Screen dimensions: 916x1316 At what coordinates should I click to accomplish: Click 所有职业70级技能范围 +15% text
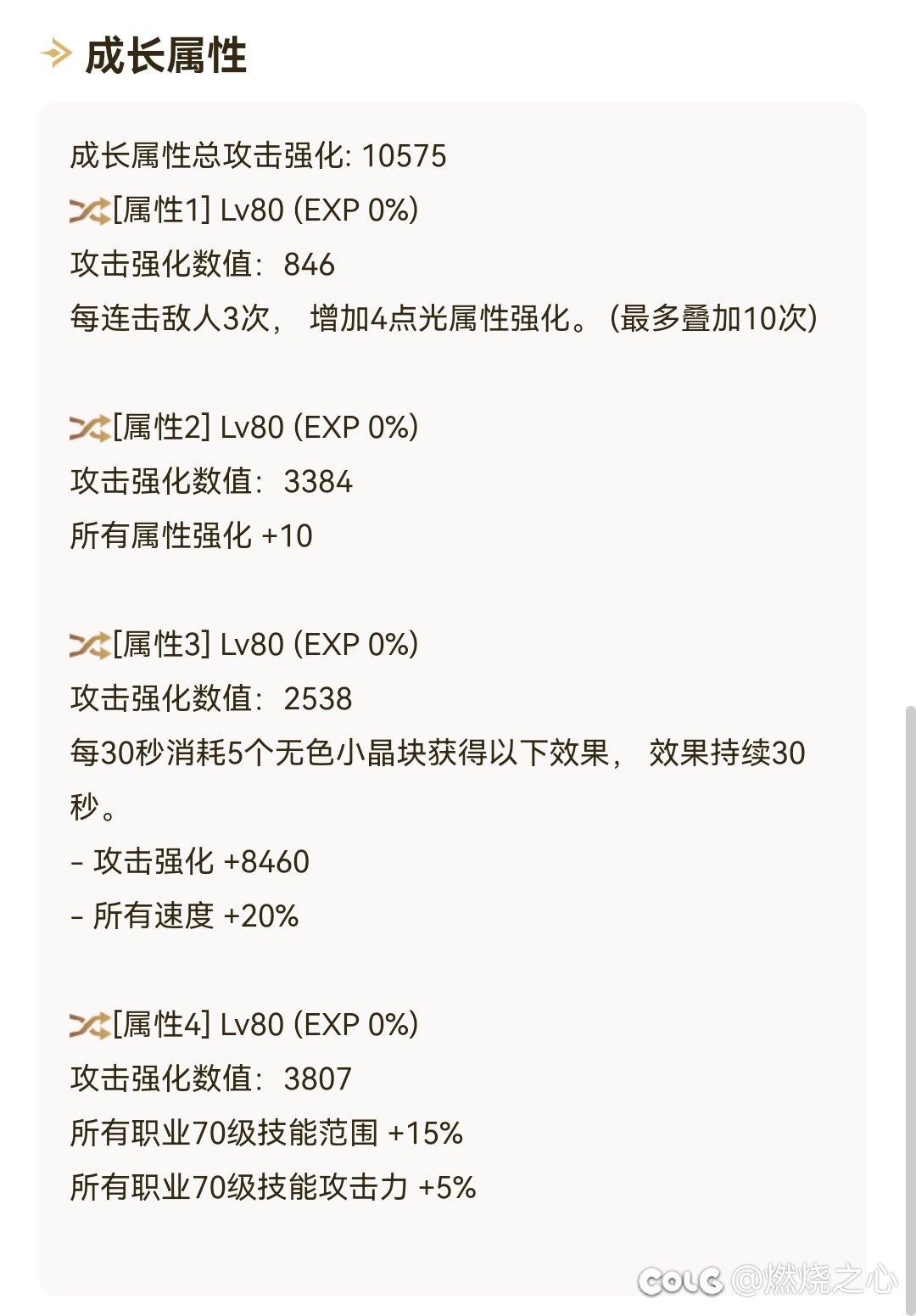[x=266, y=1134]
